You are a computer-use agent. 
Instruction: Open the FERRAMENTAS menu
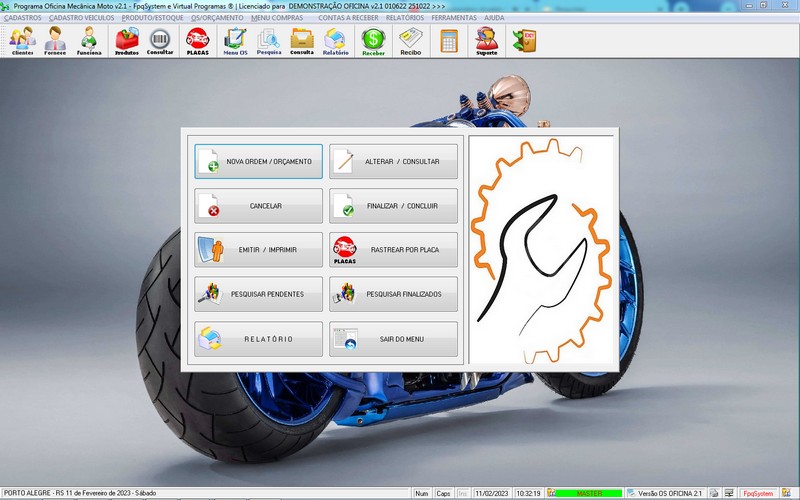point(454,17)
